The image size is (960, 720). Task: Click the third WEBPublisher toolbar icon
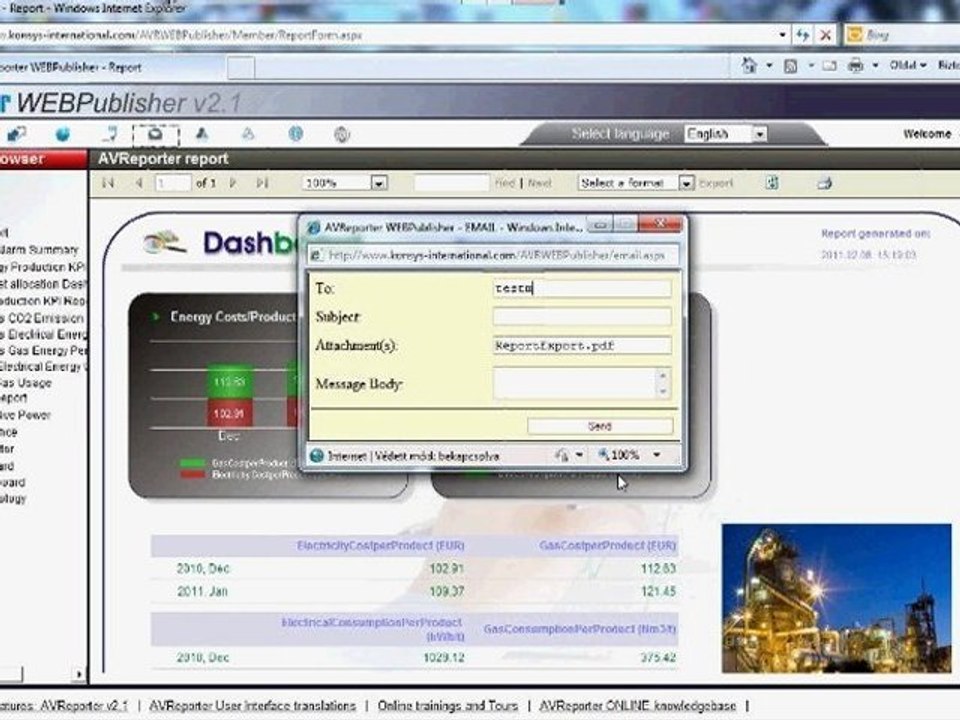(111, 133)
